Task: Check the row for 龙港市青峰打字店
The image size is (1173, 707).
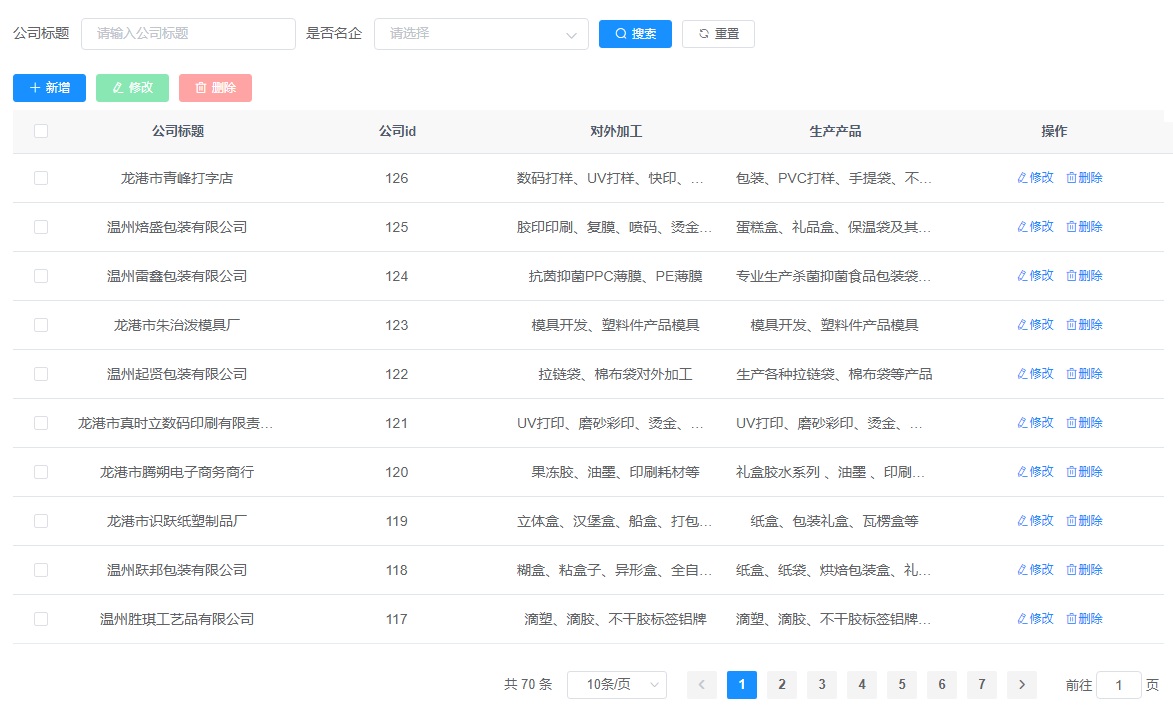Action: click(x=41, y=178)
